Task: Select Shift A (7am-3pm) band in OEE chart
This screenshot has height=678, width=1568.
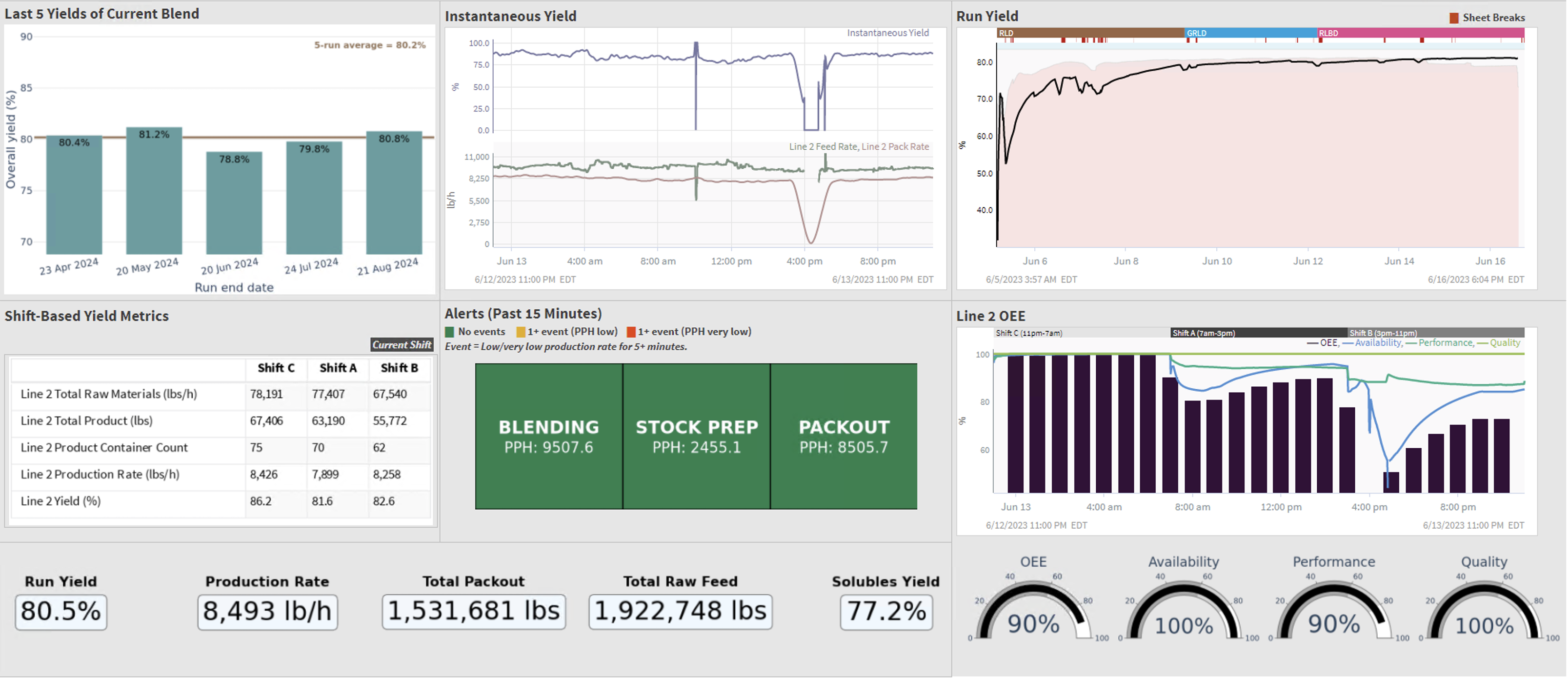Action: click(x=1258, y=333)
